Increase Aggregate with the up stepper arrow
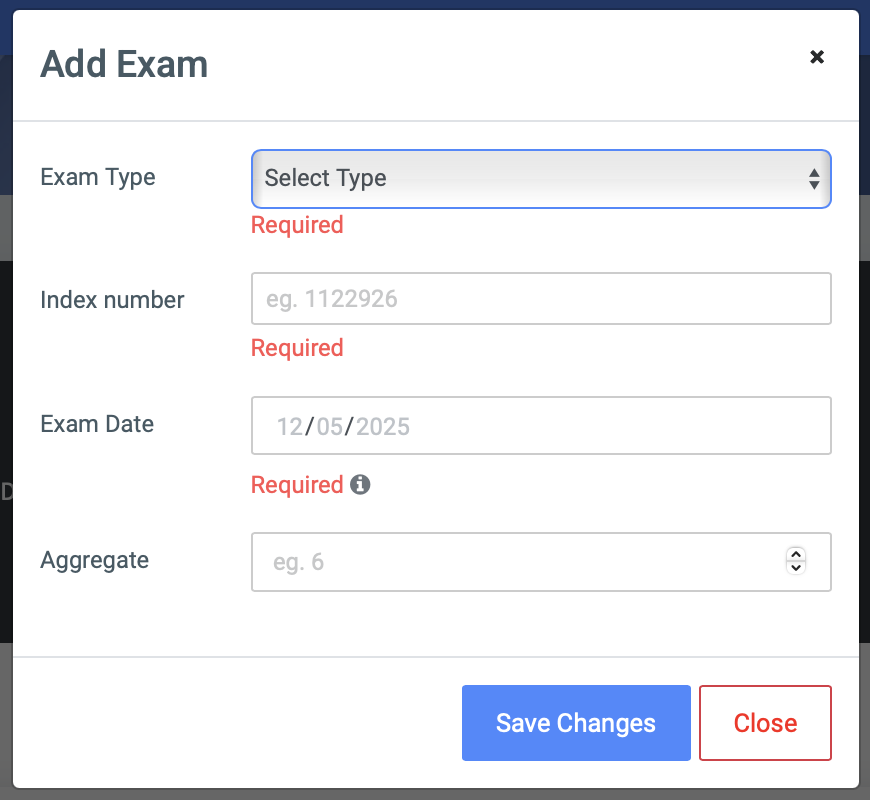The image size is (870, 800). pos(796,555)
